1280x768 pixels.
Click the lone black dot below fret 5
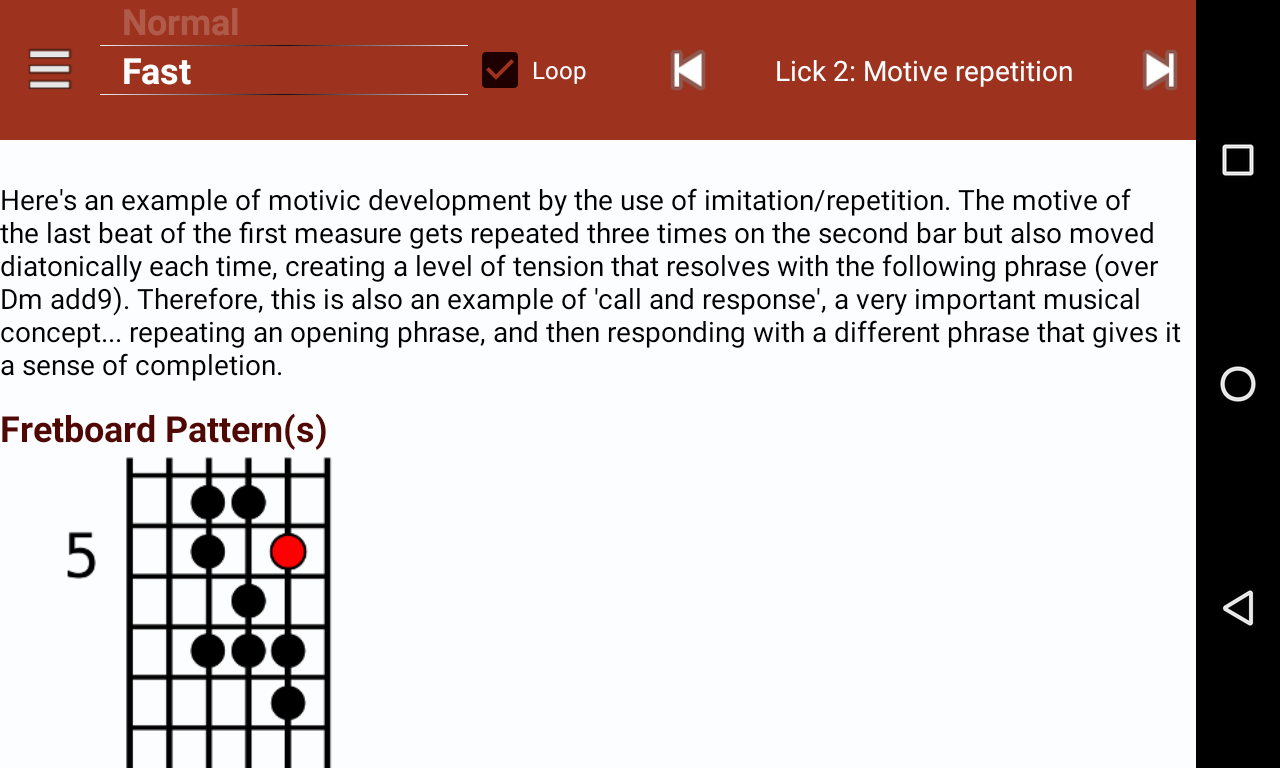tap(248, 601)
